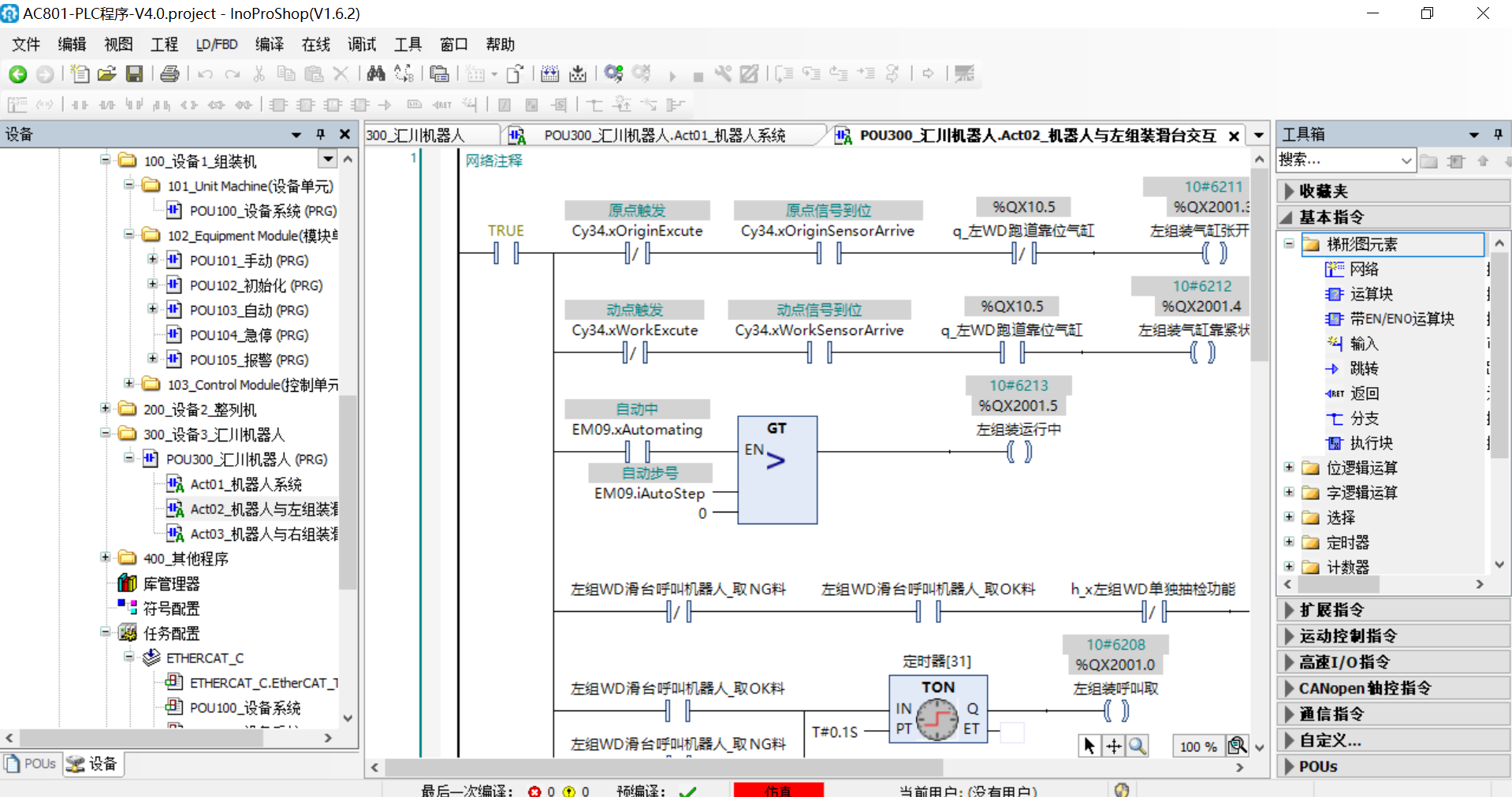1512x797 pixels.
Task: Activate the pan crosshair tool in editor
Action: 1113,746
